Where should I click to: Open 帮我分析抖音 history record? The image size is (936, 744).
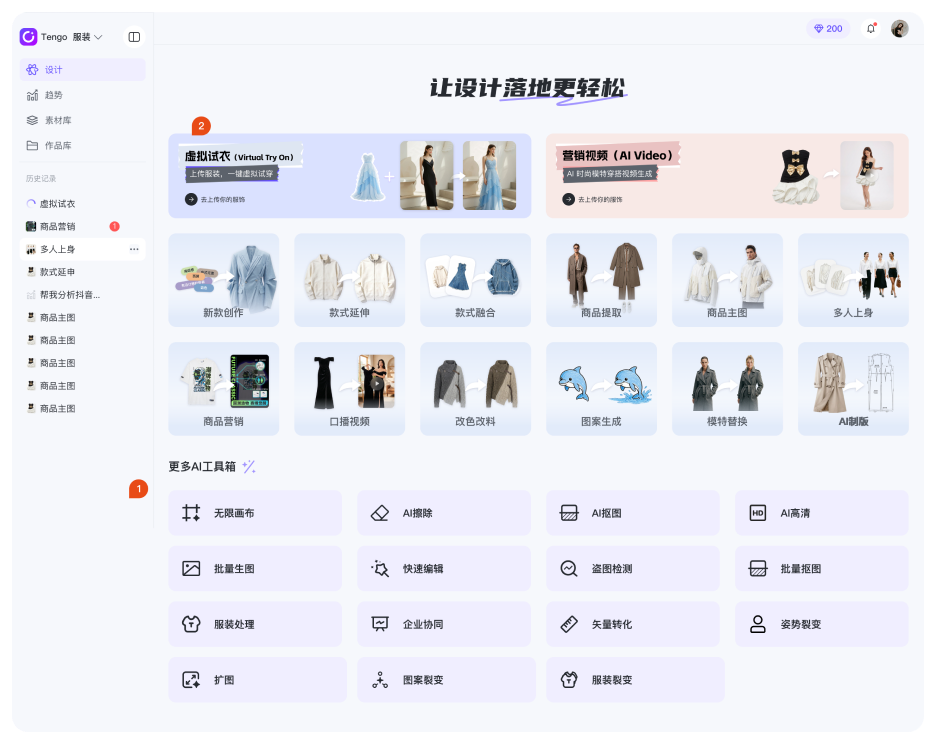coord(82,294)
